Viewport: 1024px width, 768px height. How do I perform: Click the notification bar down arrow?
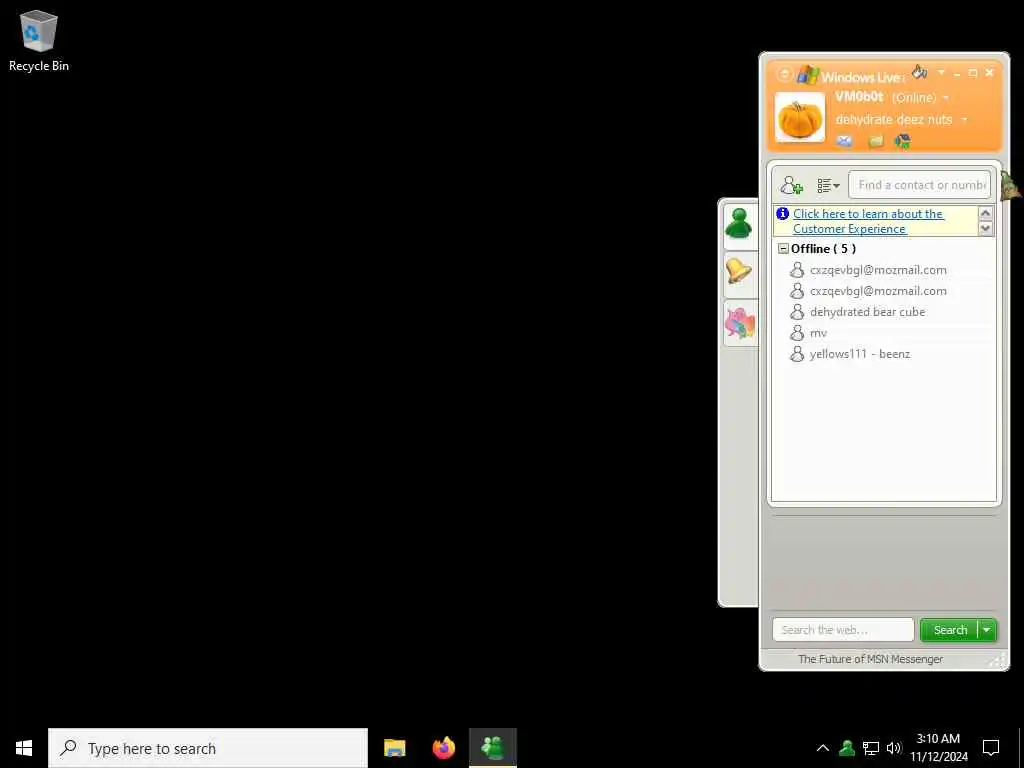(x=985, y=228)
